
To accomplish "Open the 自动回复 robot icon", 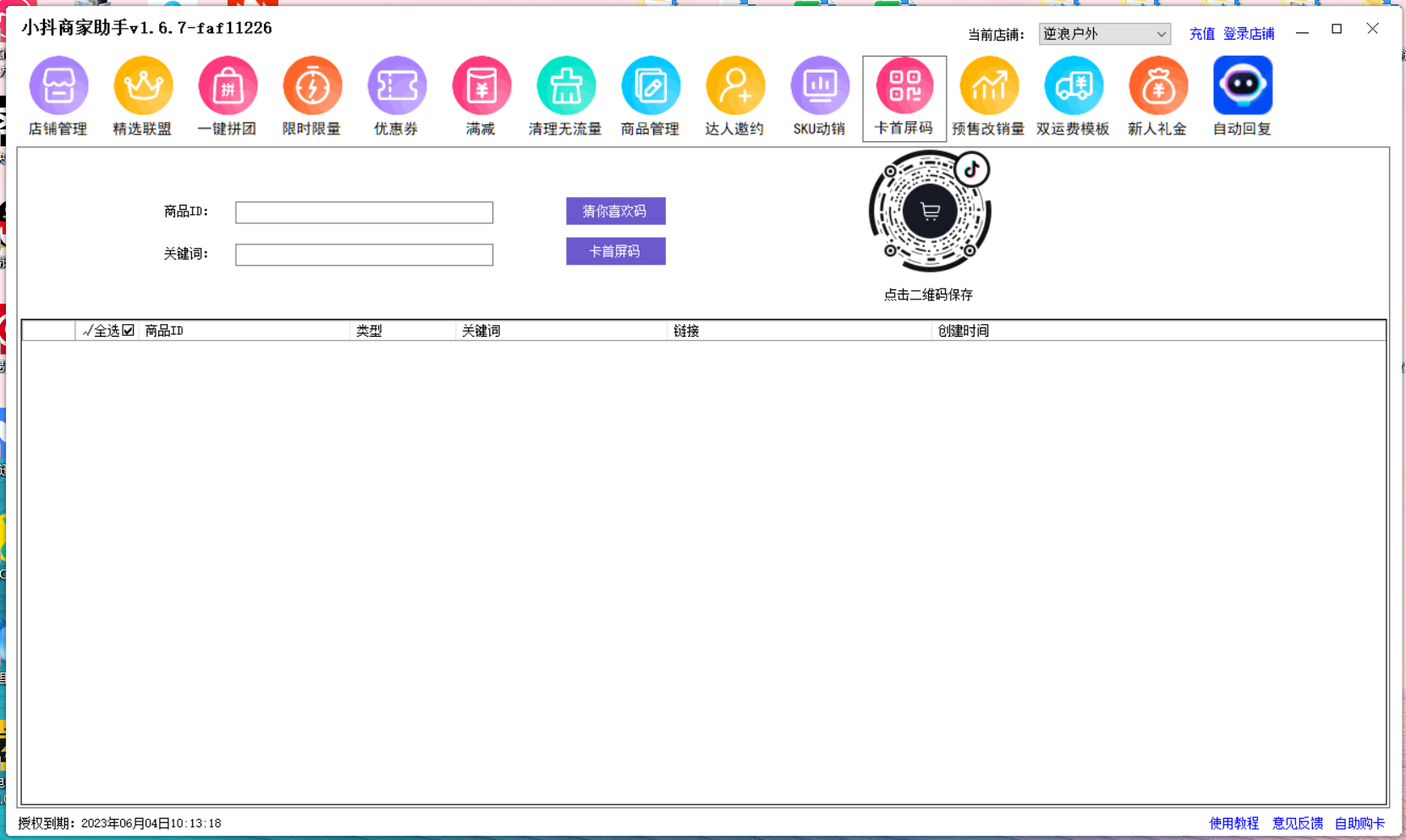I will tap(1243, 85).
